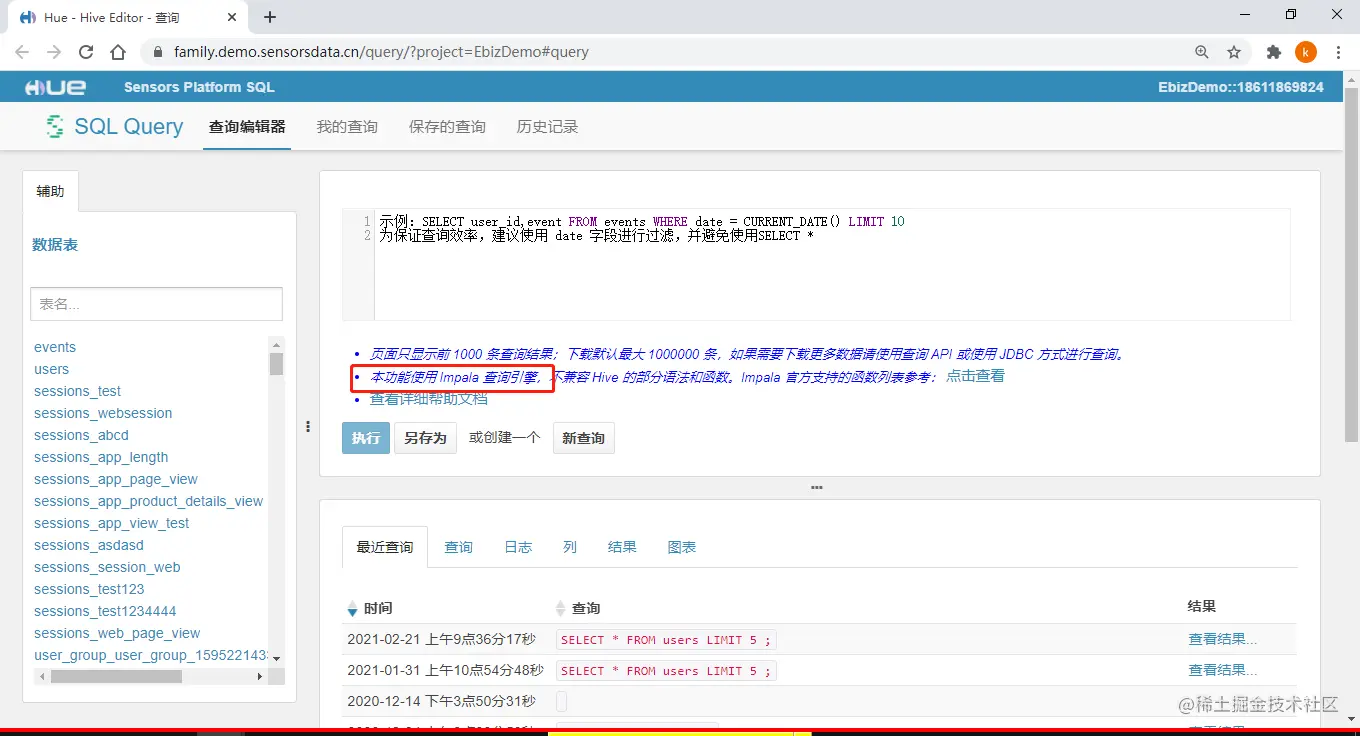
Task: View result of 2021-02-21 query
Action: [1222, 640]
